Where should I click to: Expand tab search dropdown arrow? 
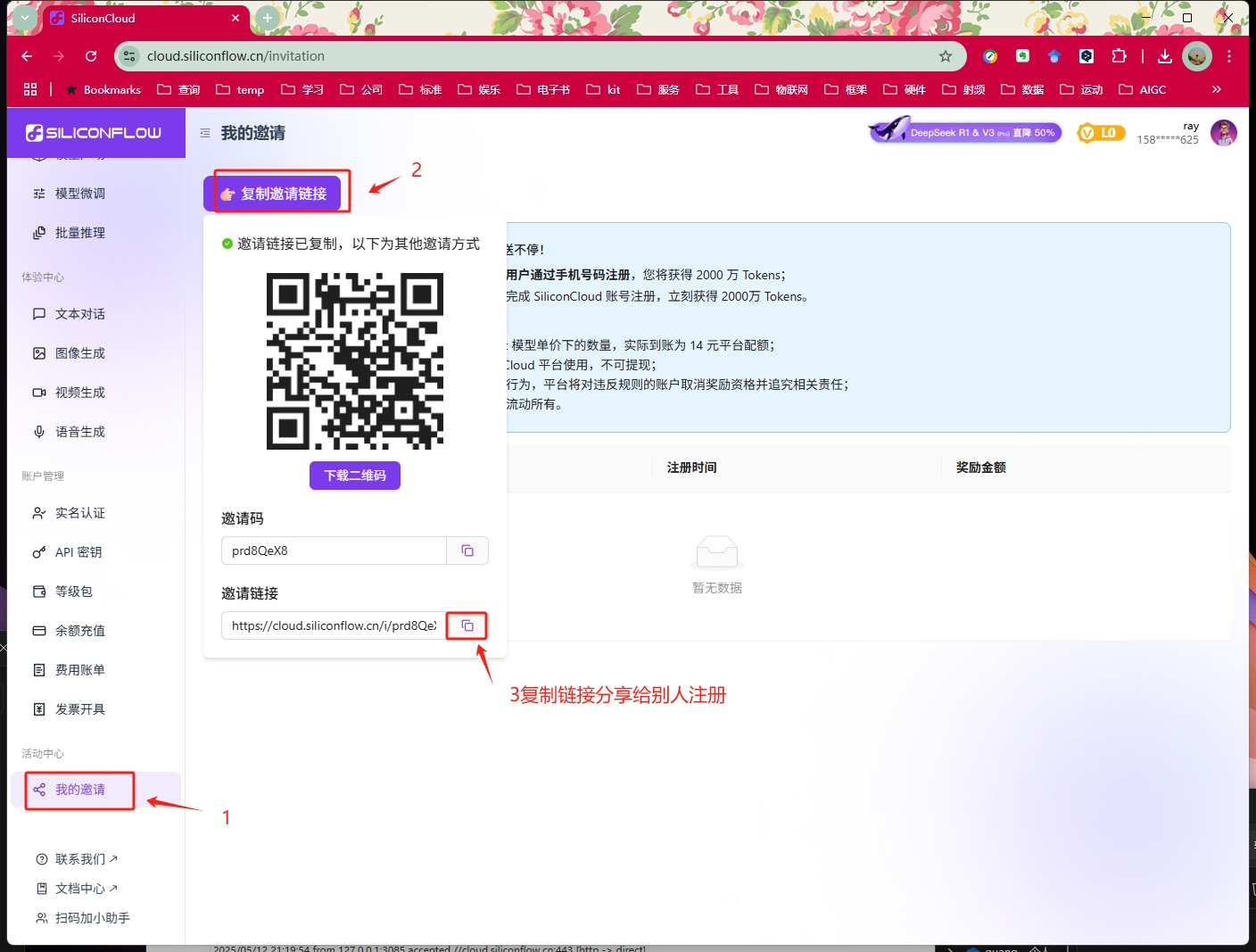point(25,18)
